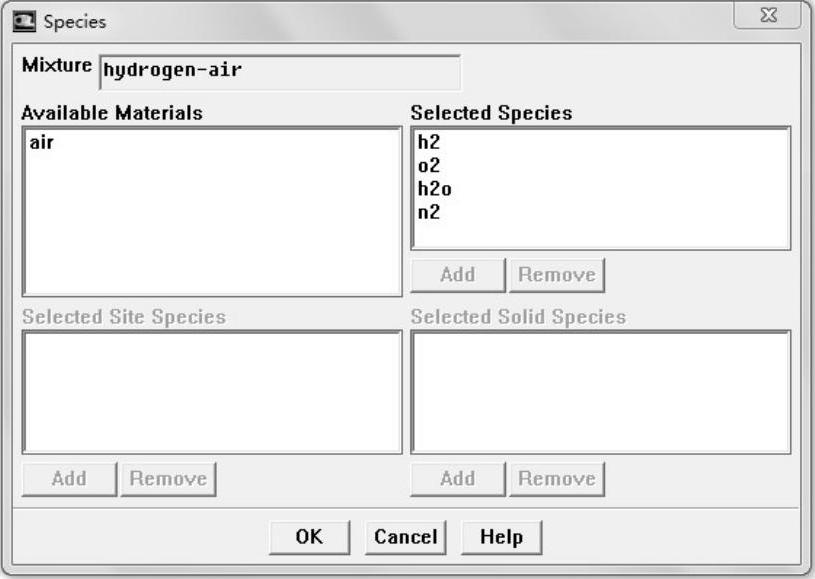815x579 pixels.
Task: Open Help for the Species dialog
Action: point(501,537)
